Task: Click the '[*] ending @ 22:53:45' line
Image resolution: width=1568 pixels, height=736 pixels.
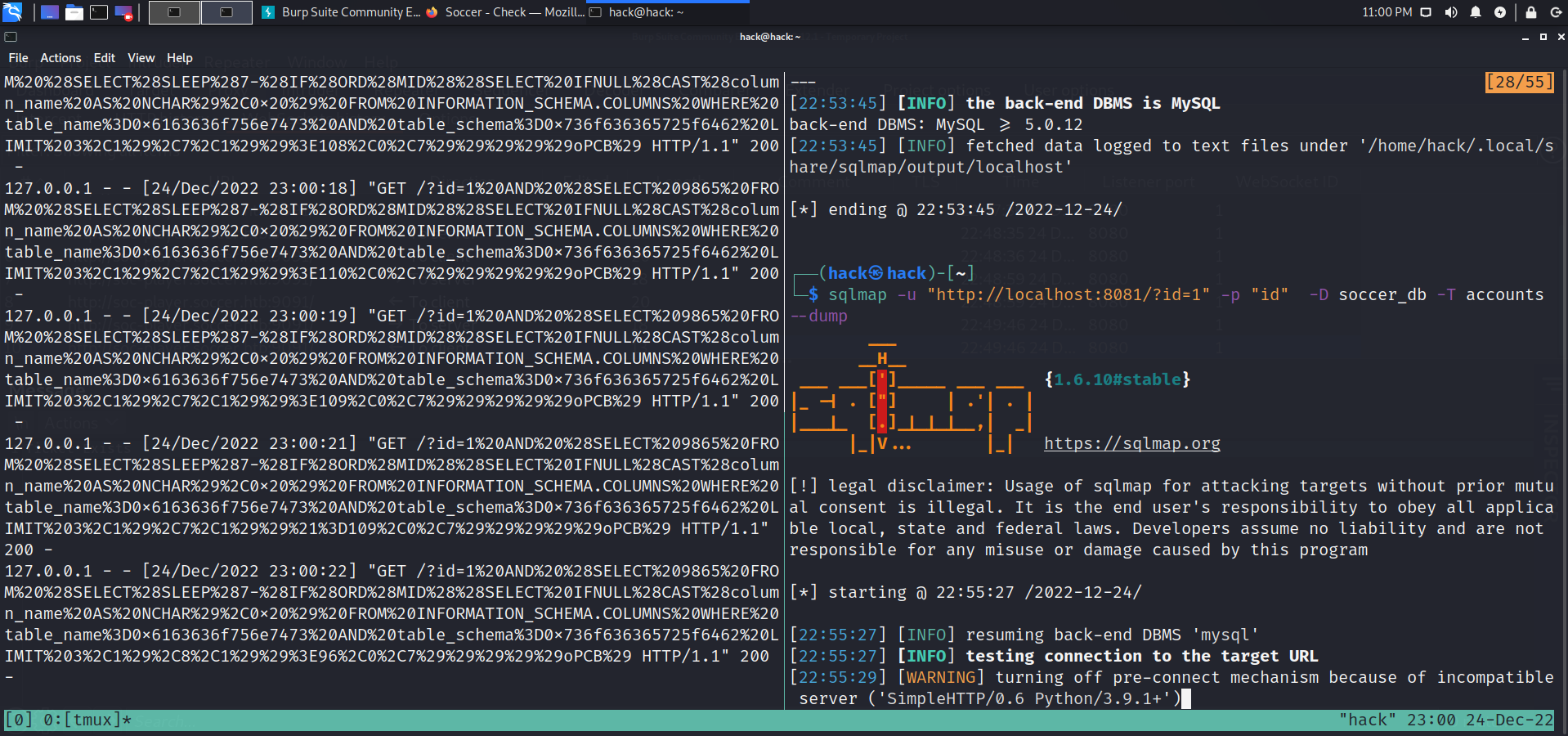Action: tap(956, 209)
